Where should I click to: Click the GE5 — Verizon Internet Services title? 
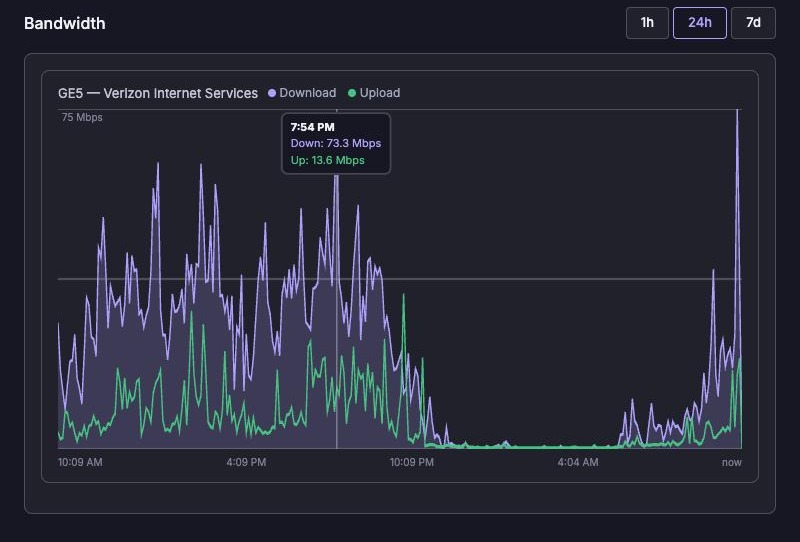pos(158,93)
